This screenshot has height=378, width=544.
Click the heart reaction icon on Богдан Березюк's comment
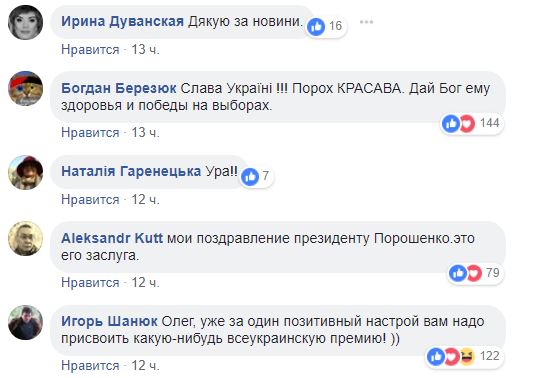pos(467,123)
